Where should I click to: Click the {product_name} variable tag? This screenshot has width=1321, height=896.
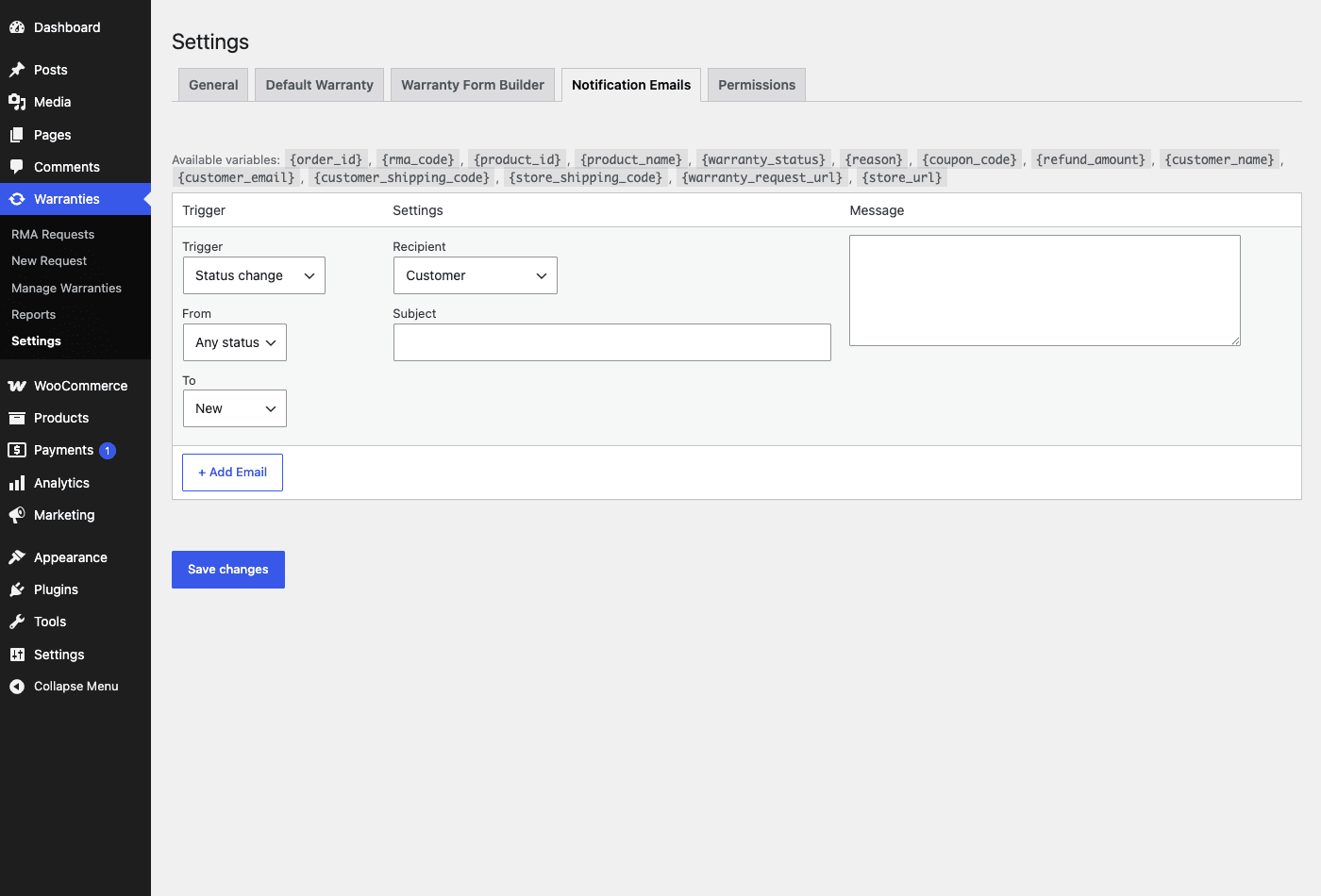[x=631, y=159]
